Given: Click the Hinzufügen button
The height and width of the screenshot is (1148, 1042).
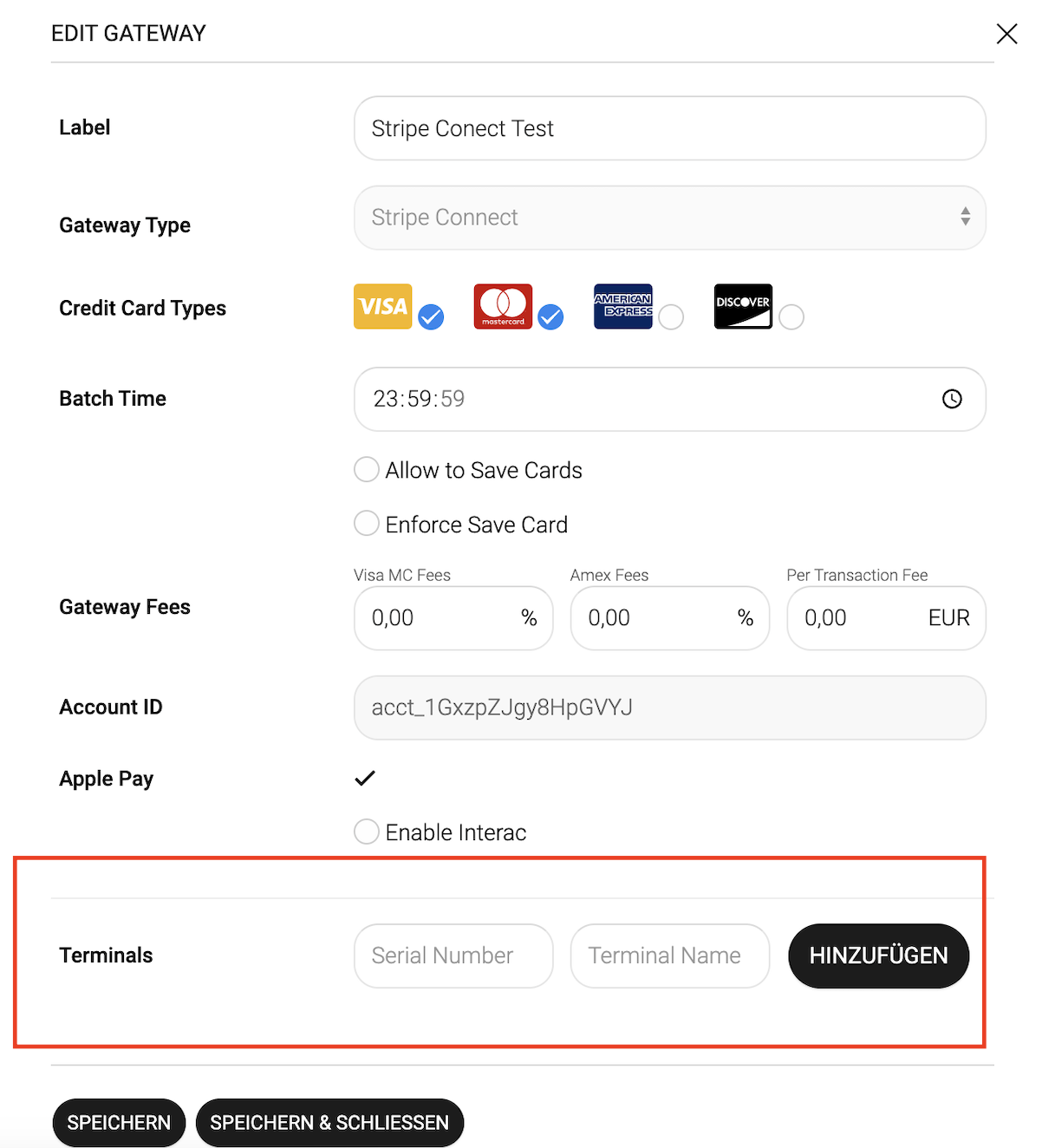Looking at the screenshot, I should (x=878, y=956).
